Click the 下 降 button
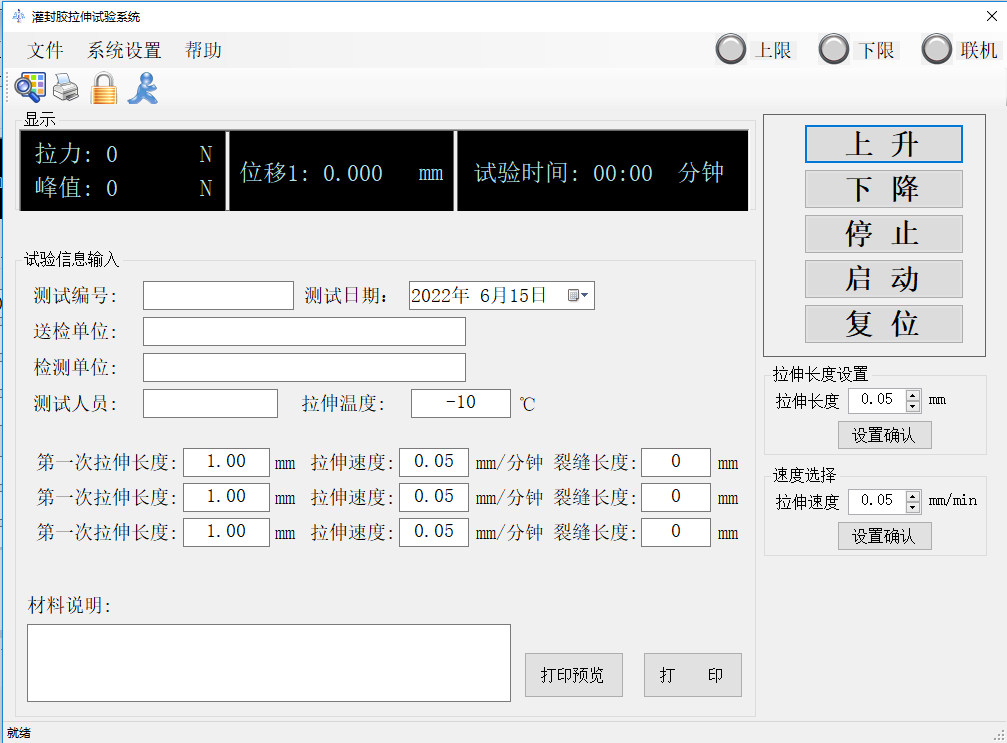Viewport: 1007px width, 743px height. click(x=884, y=189)
